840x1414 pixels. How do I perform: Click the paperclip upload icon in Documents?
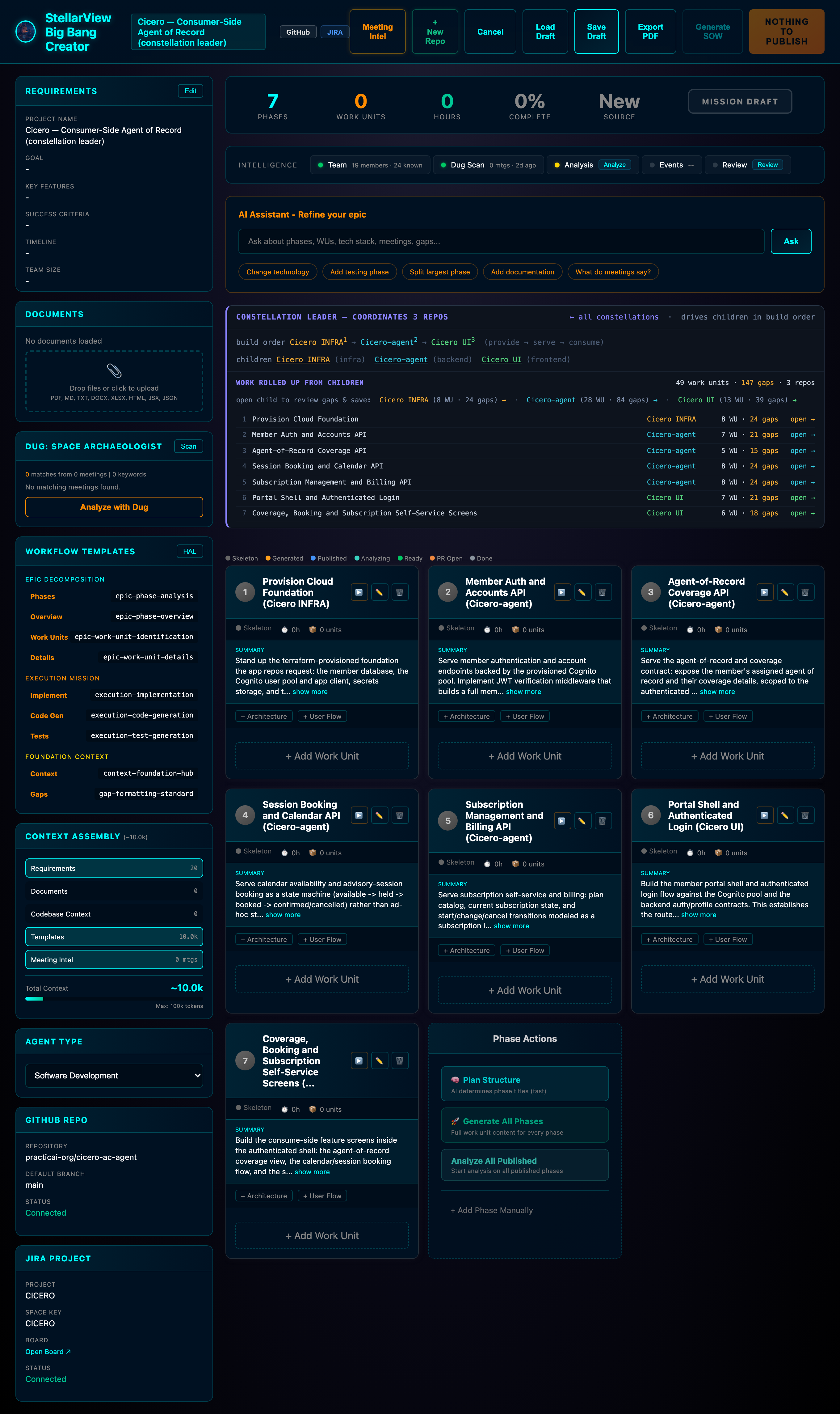point(114,371)
